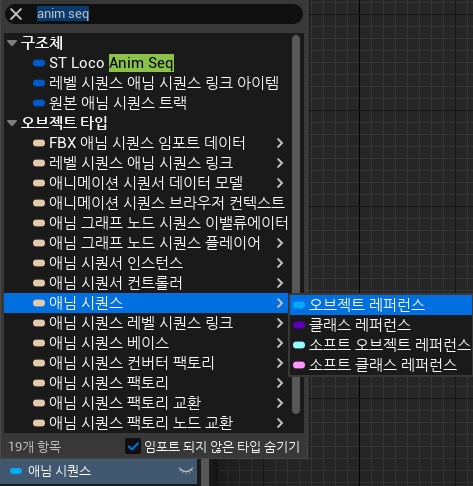This screenshot has width=473, height=486.
Task: Click pill icon of 애님 시퀀스 팩토리
Action: (x=39, y=383)
